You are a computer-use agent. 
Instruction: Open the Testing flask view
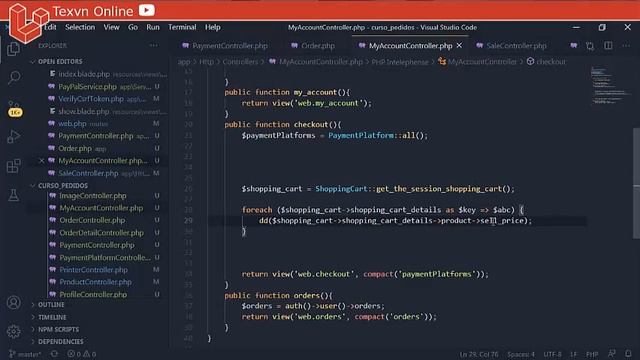pos(13,195)
